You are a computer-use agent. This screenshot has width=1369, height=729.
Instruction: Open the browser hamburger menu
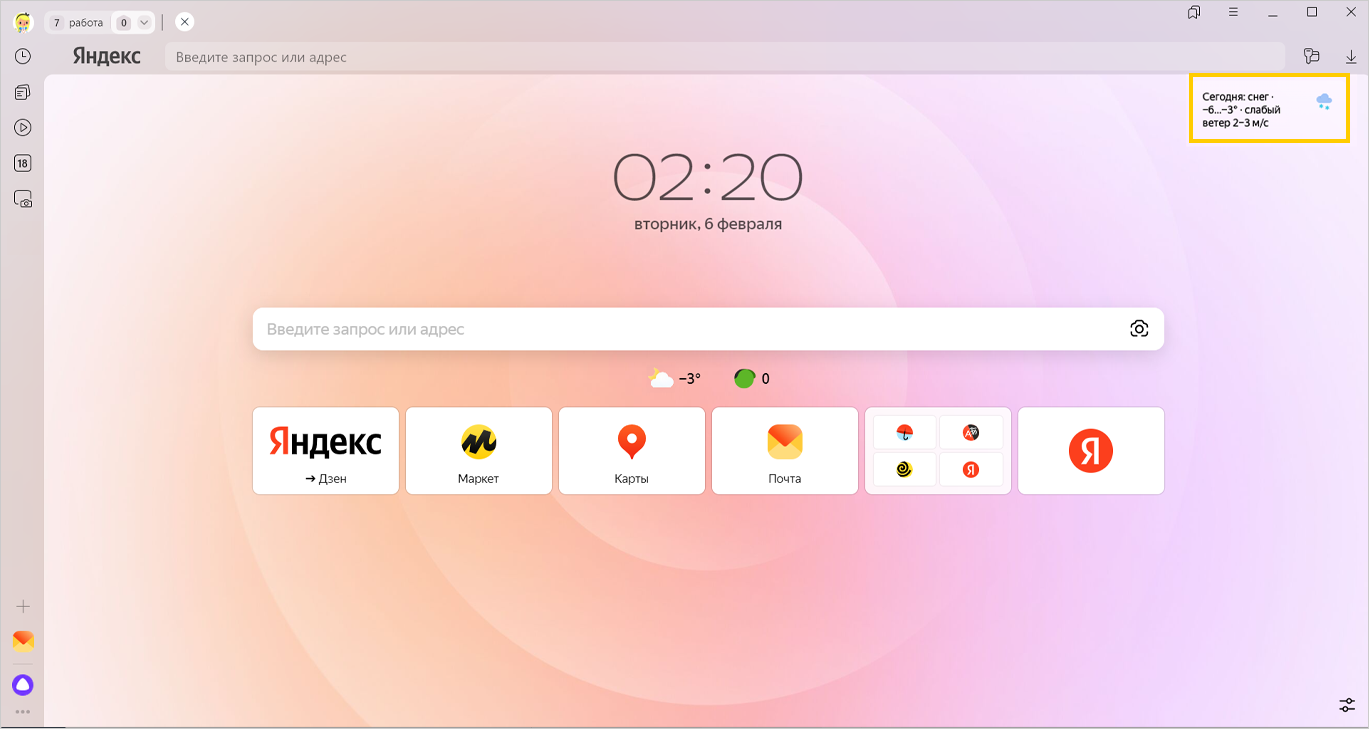coord(1234,13)
